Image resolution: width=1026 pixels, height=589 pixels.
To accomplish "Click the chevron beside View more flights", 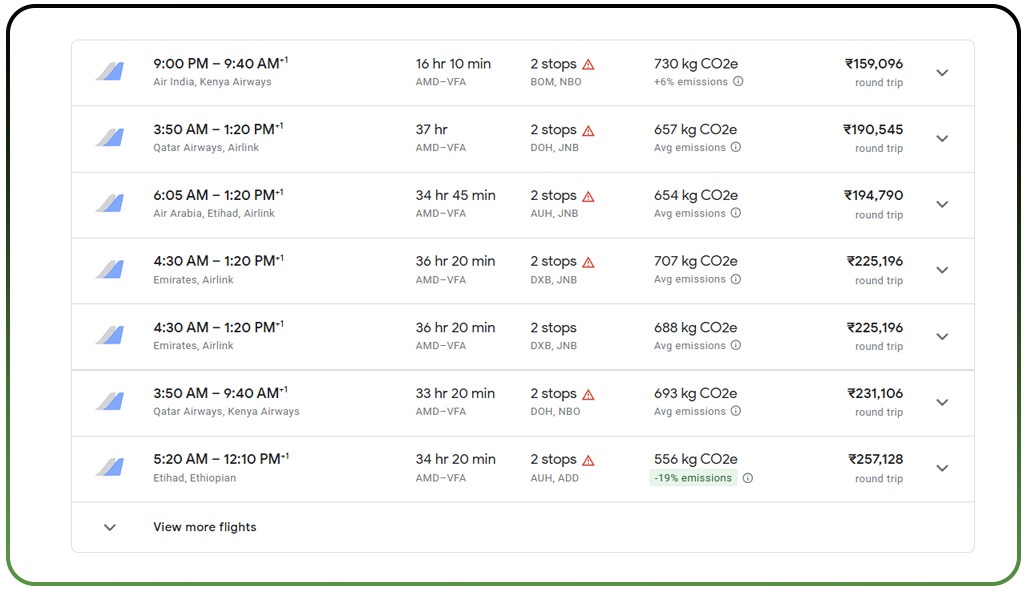I will 109,527.
